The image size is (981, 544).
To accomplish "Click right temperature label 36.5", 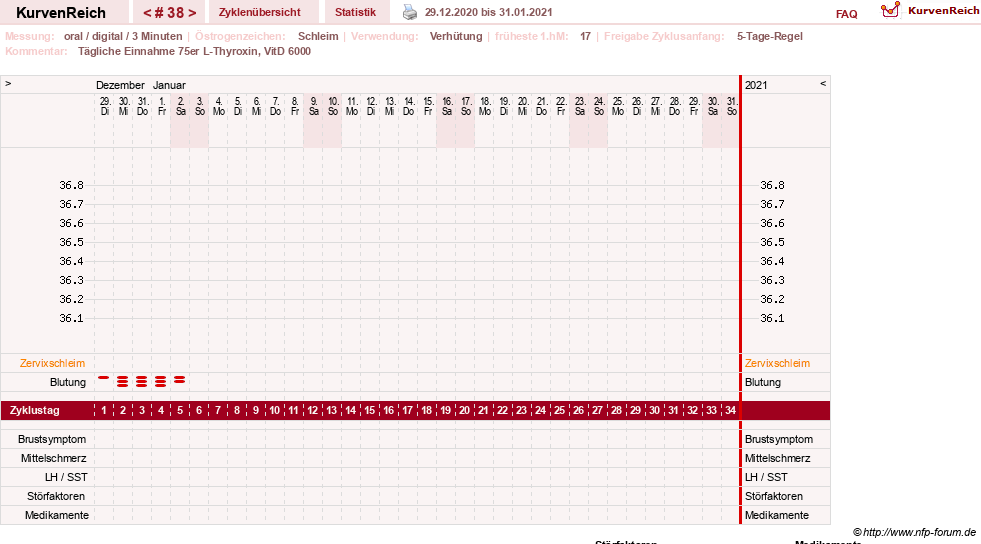I will [x=772, y=242].
